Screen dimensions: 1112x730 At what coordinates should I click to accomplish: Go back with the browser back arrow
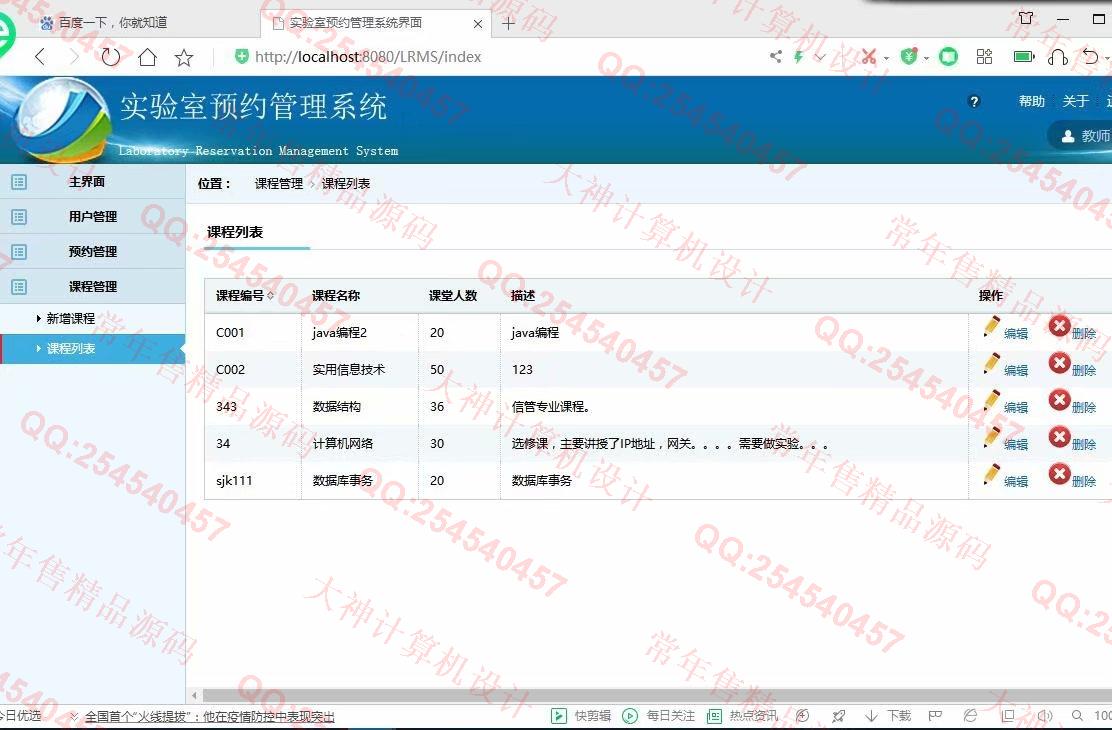click(x=40, y=57)
